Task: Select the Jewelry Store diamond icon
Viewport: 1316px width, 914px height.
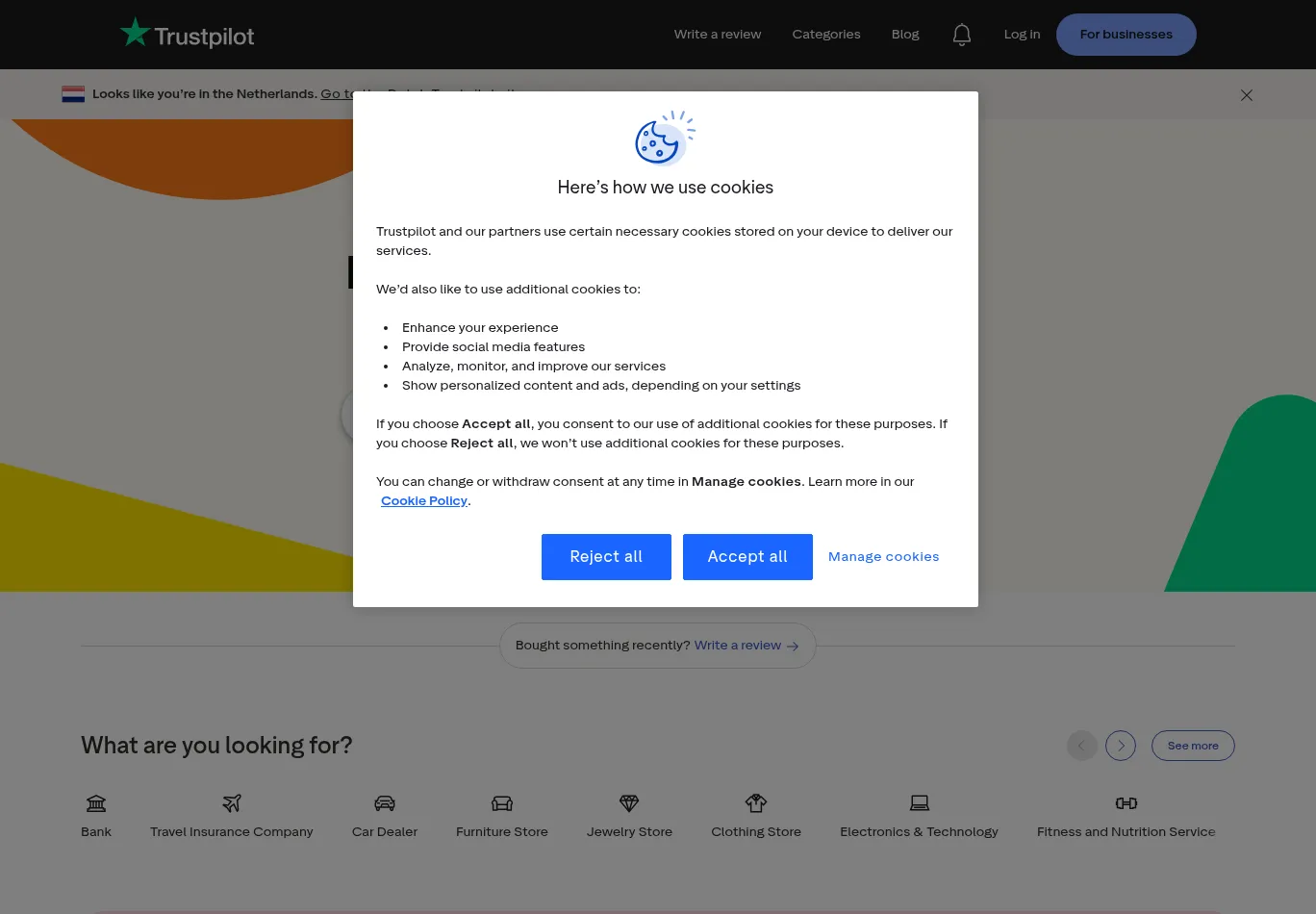Action: tap(629, 803)
